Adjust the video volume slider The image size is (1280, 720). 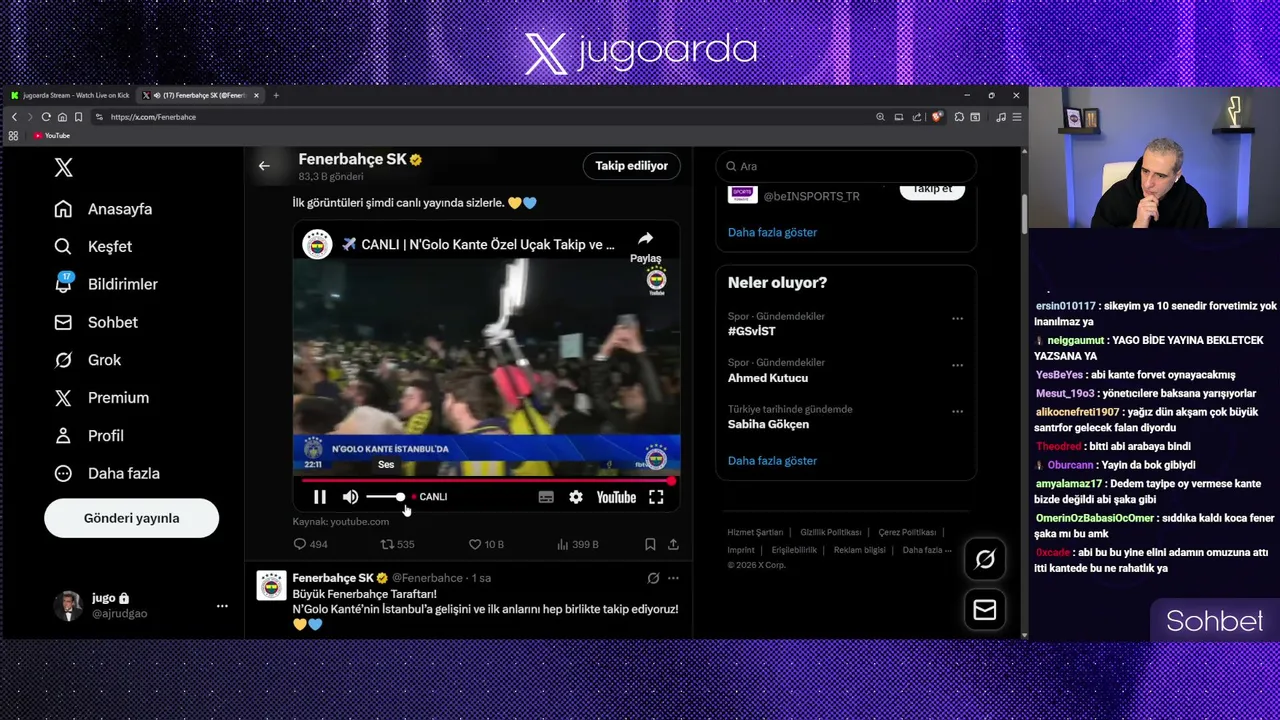pos(385,497)
